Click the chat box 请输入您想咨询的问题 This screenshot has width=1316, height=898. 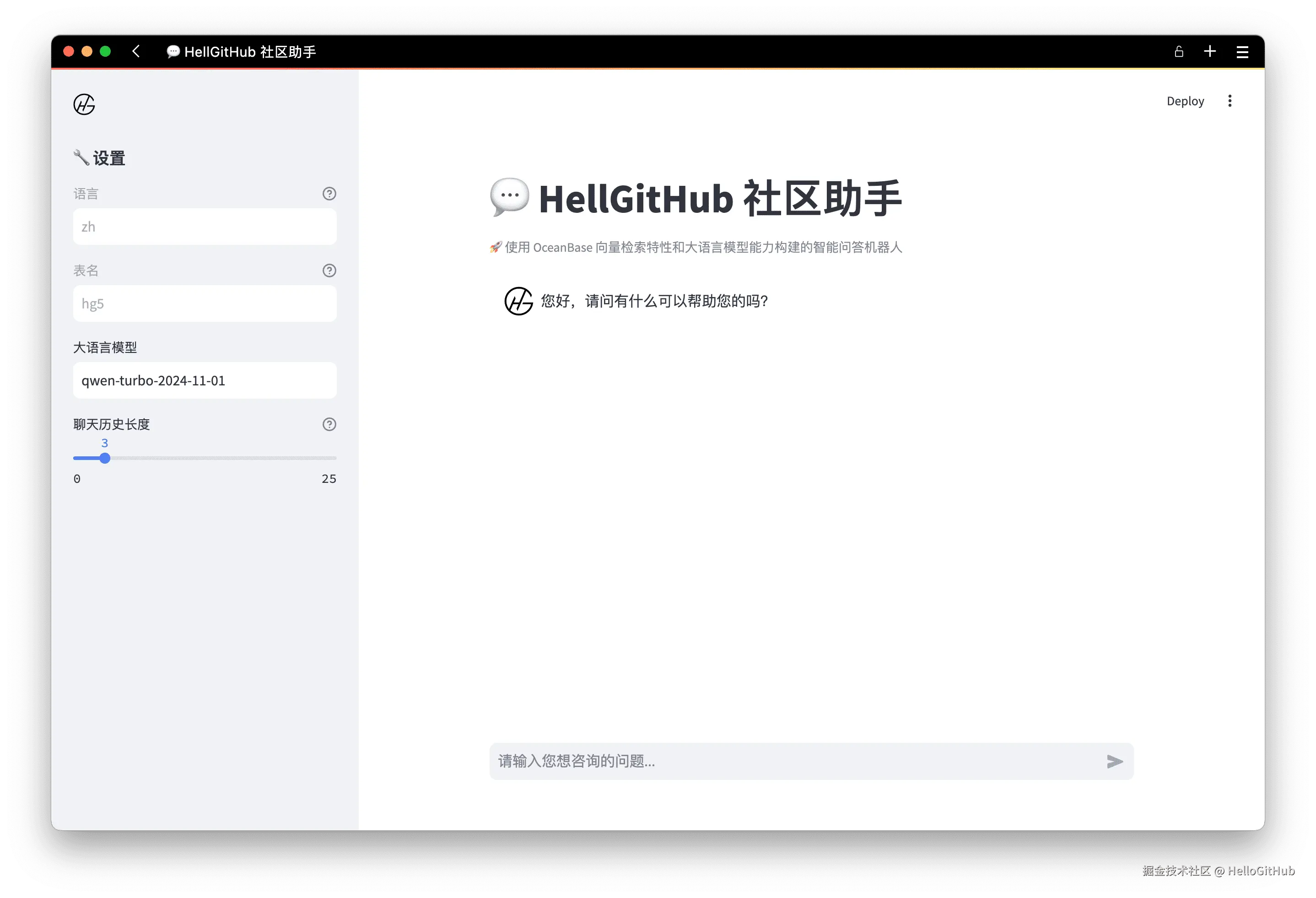click(793, 761)
